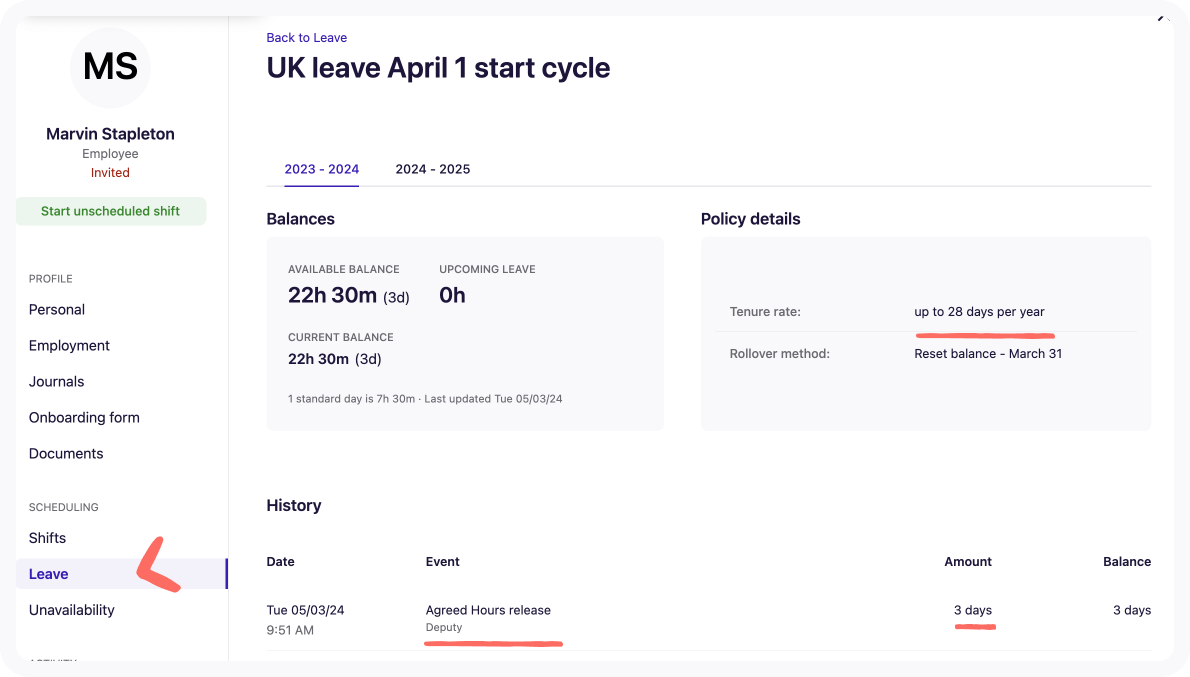
Task: Open the Employment section
Action: tap(69, 346)
